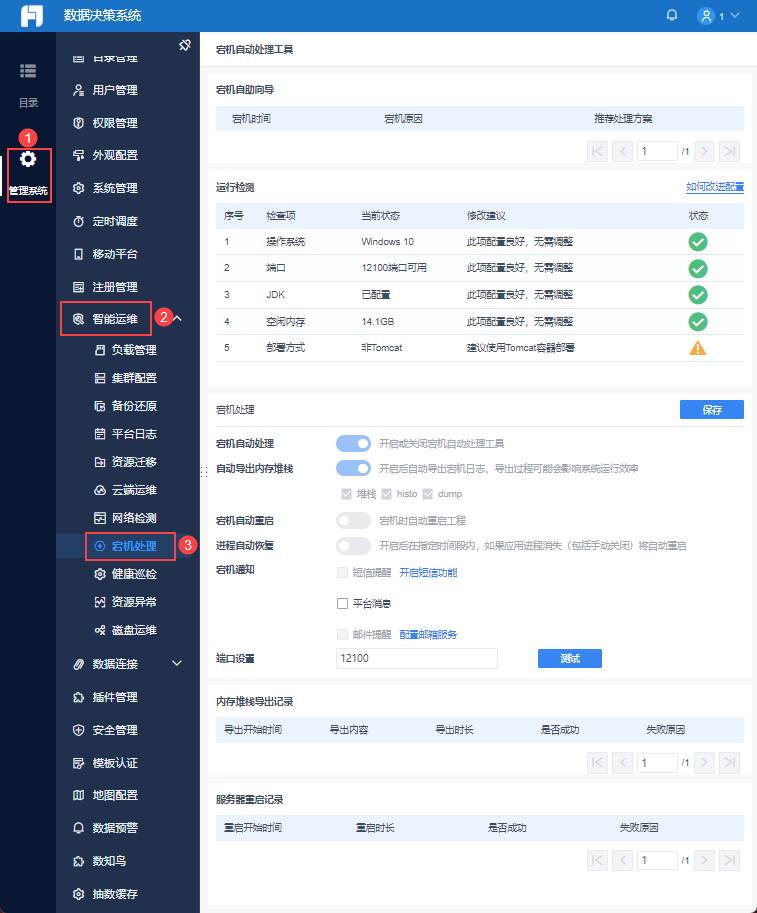Click the 保存 button

(x=712, y=409)
